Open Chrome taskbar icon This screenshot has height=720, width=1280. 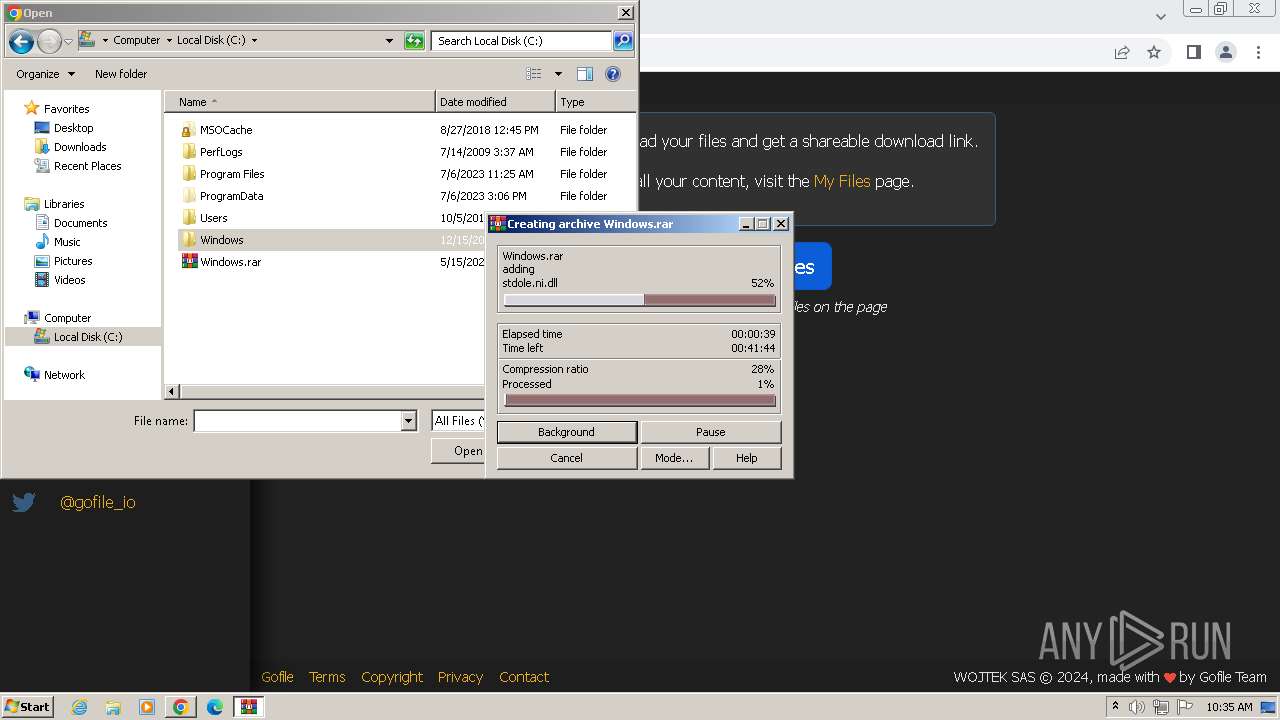coord(180,707)
